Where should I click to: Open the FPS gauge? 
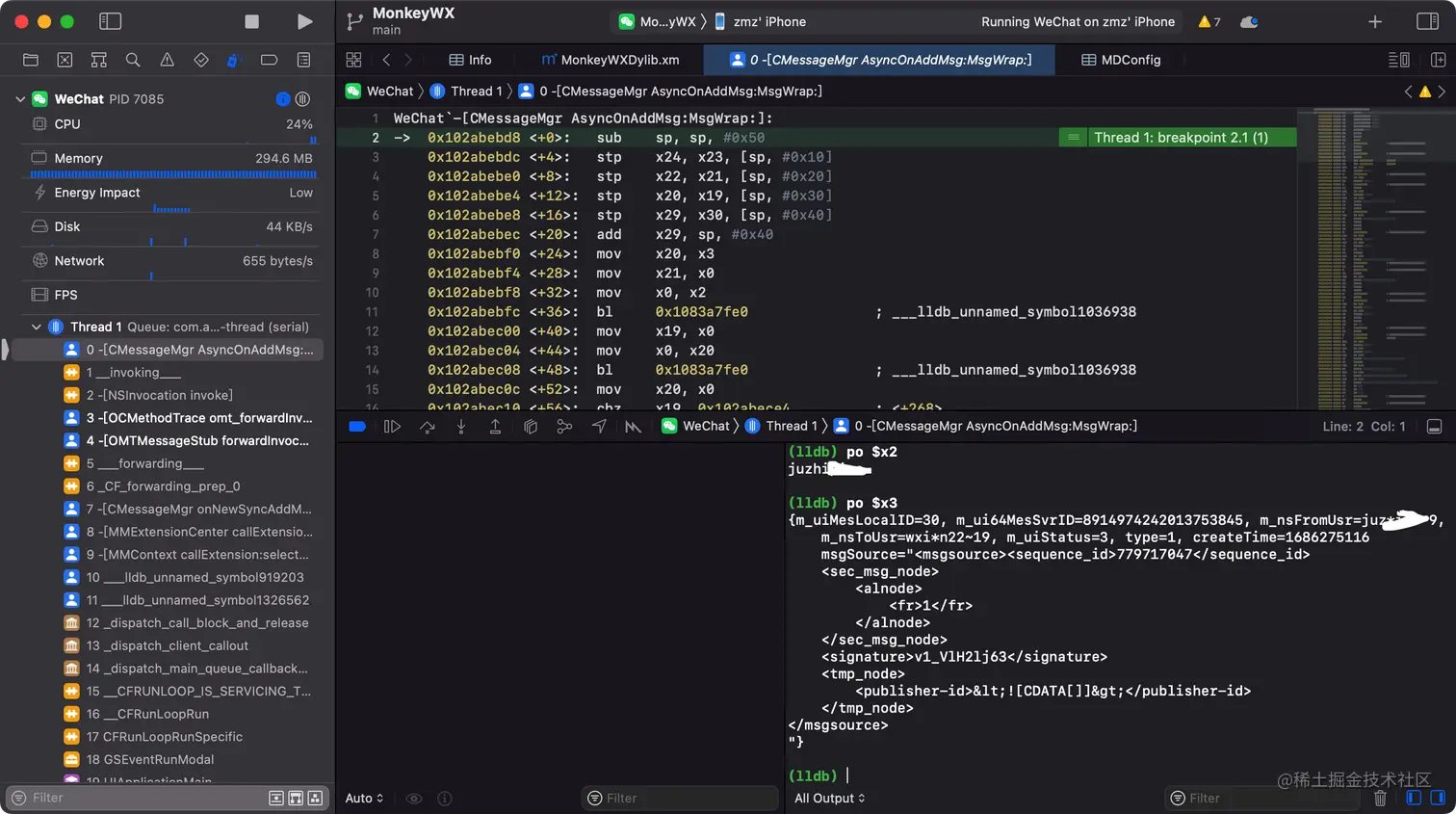pos(171,295)
